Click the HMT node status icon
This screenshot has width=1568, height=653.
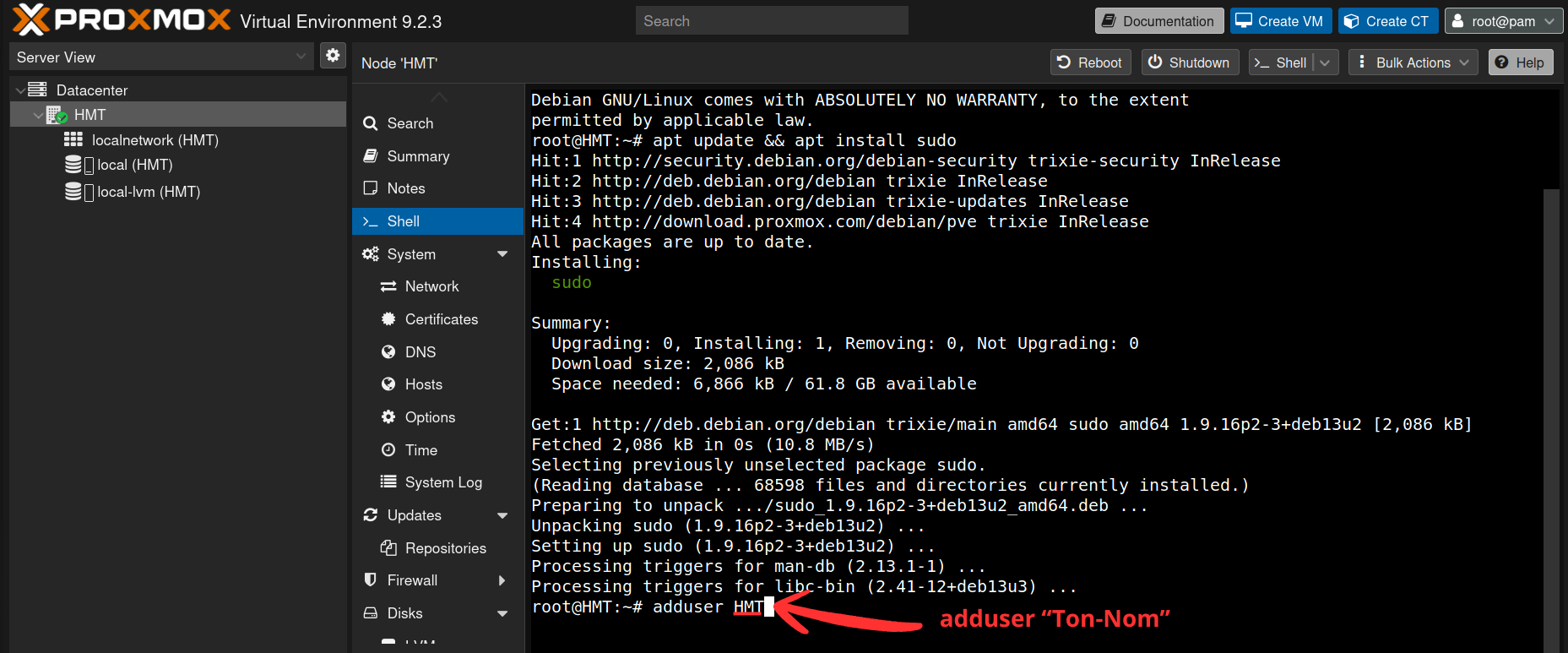tap(57, 115)
